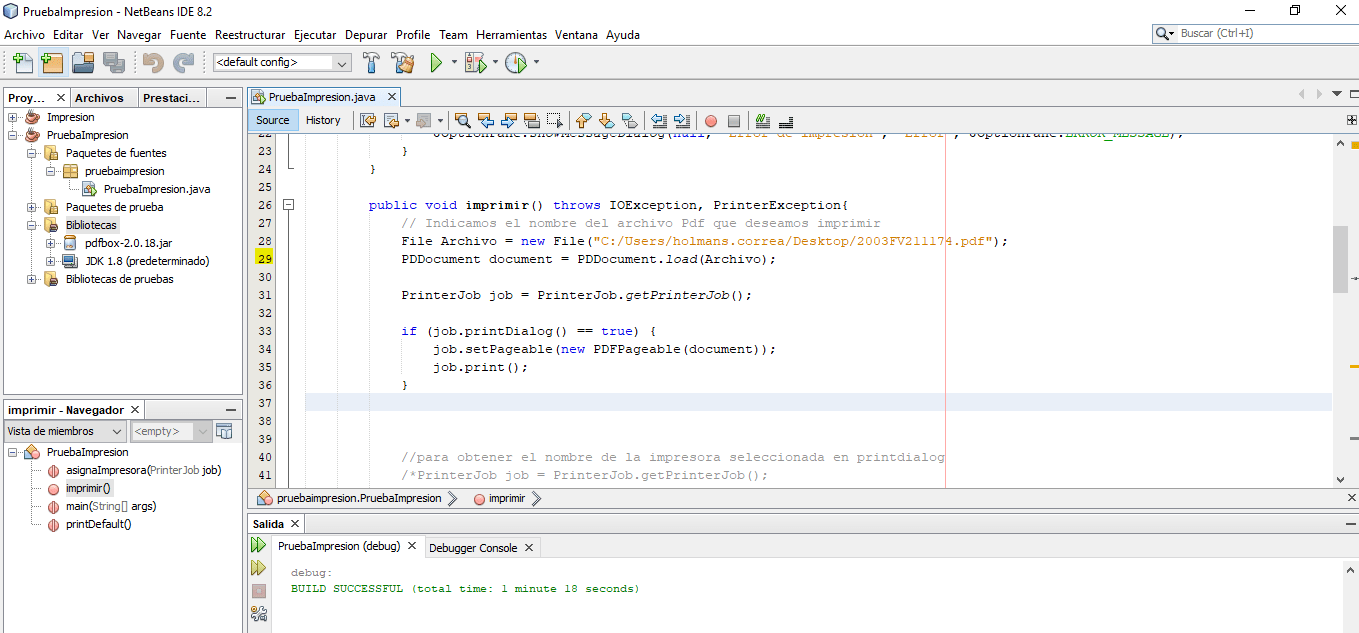This screenshot has height=633, width=1359.
Task: Open the <default config> dropdown
Action: tap(343, 62)
